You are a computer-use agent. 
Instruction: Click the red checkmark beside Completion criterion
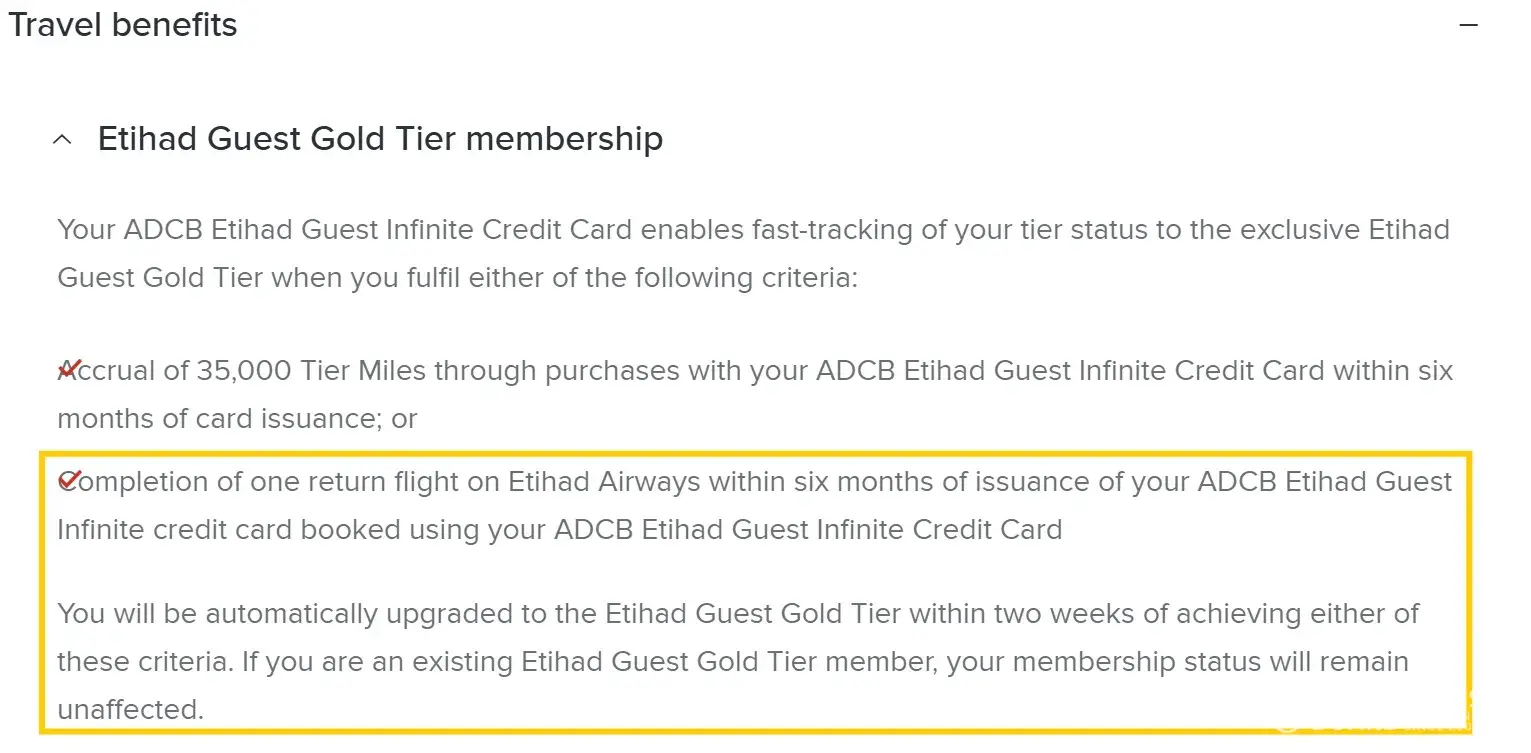tap(68, 481)
